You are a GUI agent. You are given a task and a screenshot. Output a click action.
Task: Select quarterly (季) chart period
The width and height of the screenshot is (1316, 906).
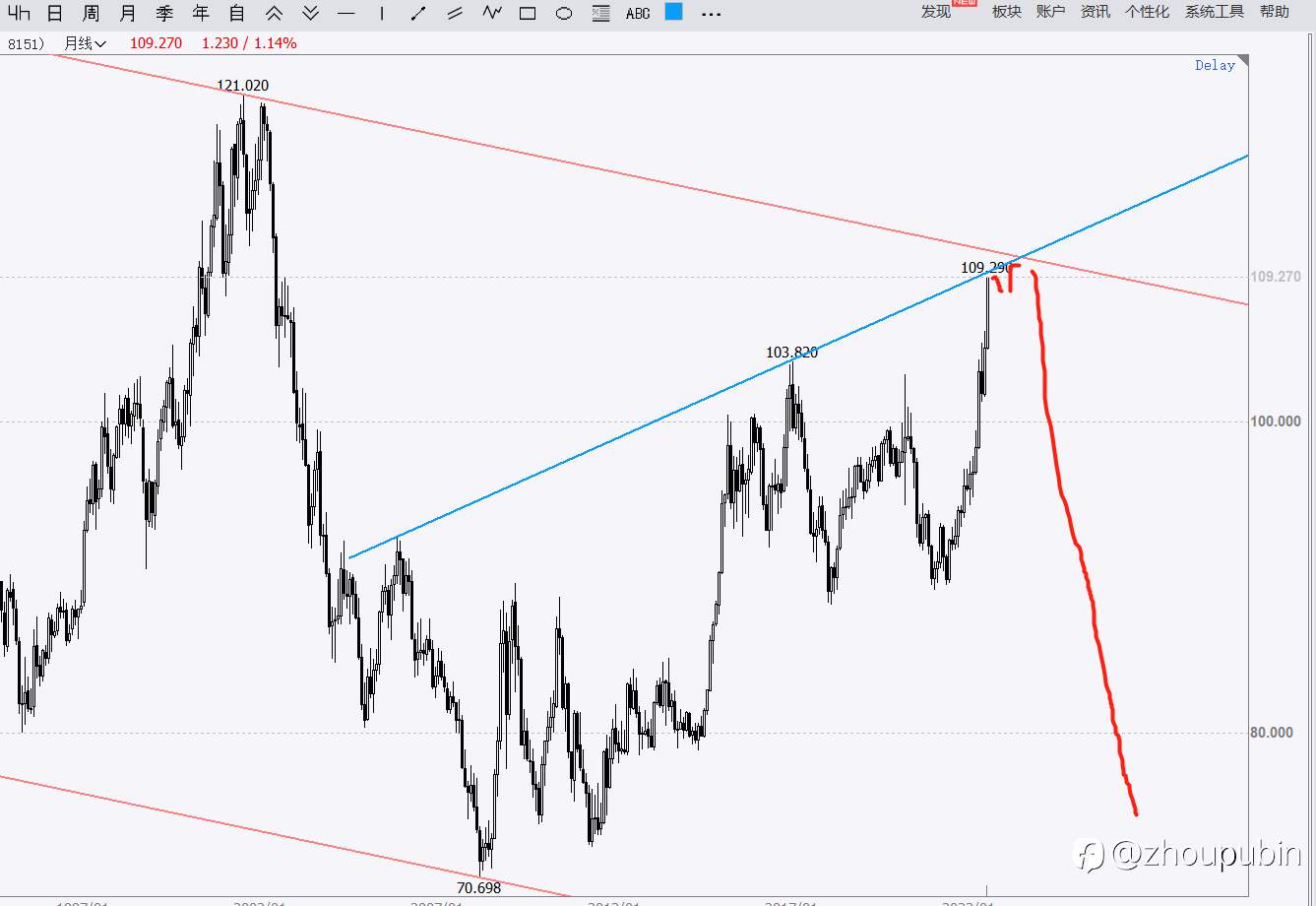tap(164, 13)
